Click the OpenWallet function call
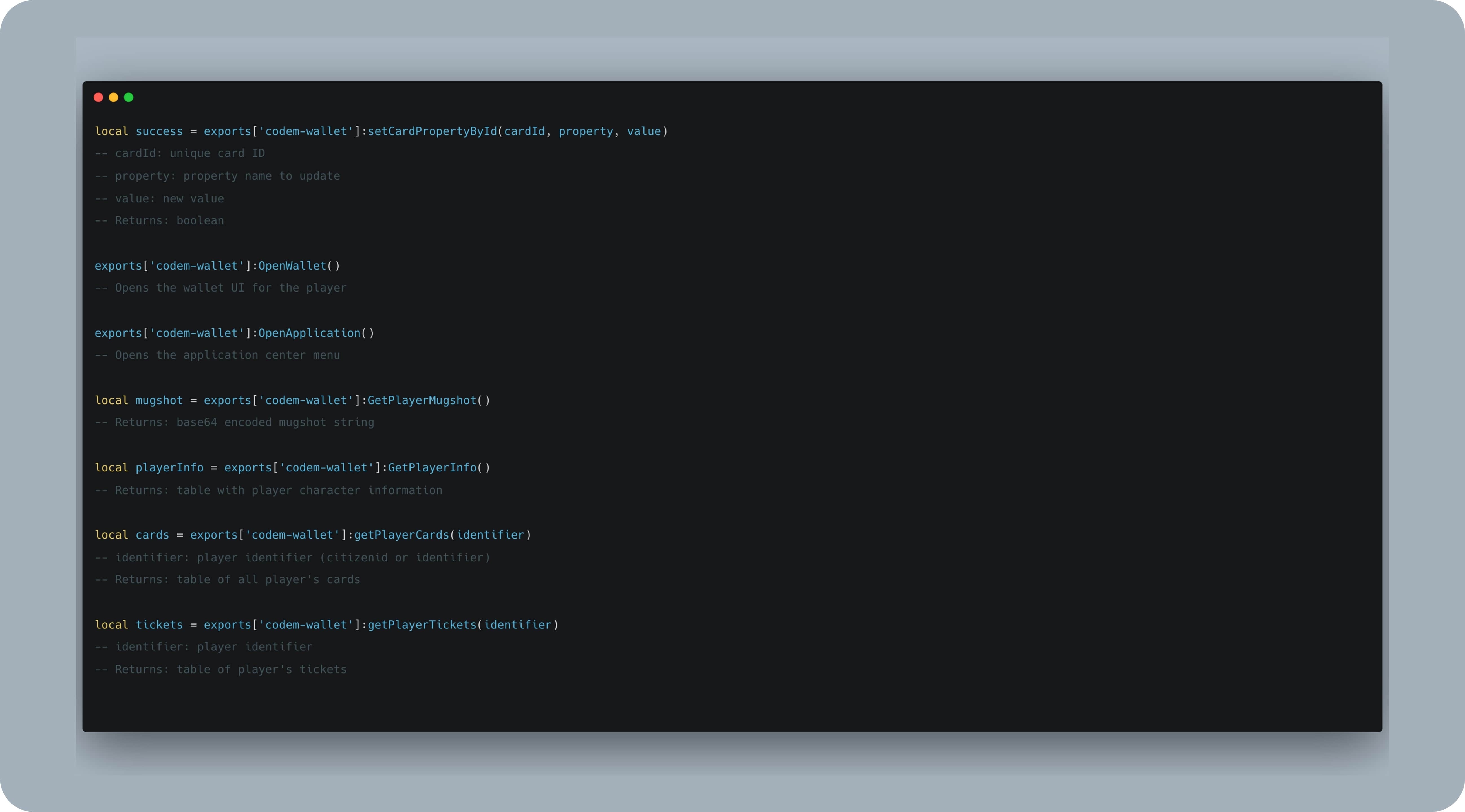The width and height of the screenshot is (1465, 812). click(292, 266)
